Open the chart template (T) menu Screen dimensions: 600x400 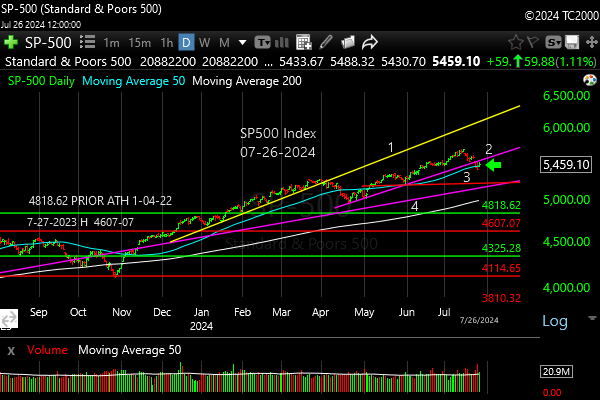tap(262, 42)
